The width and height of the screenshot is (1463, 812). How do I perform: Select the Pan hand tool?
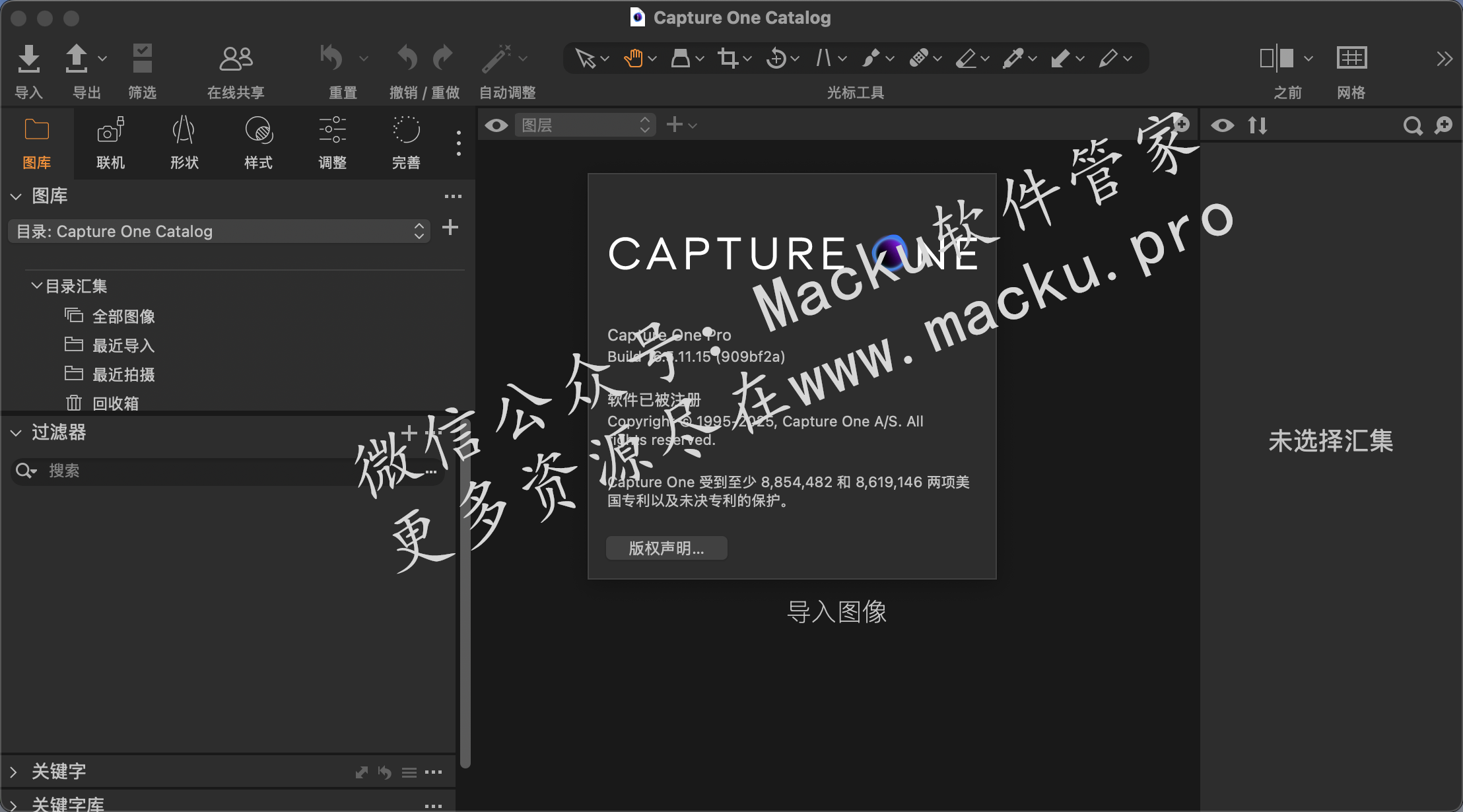click(x=633, y=58)
